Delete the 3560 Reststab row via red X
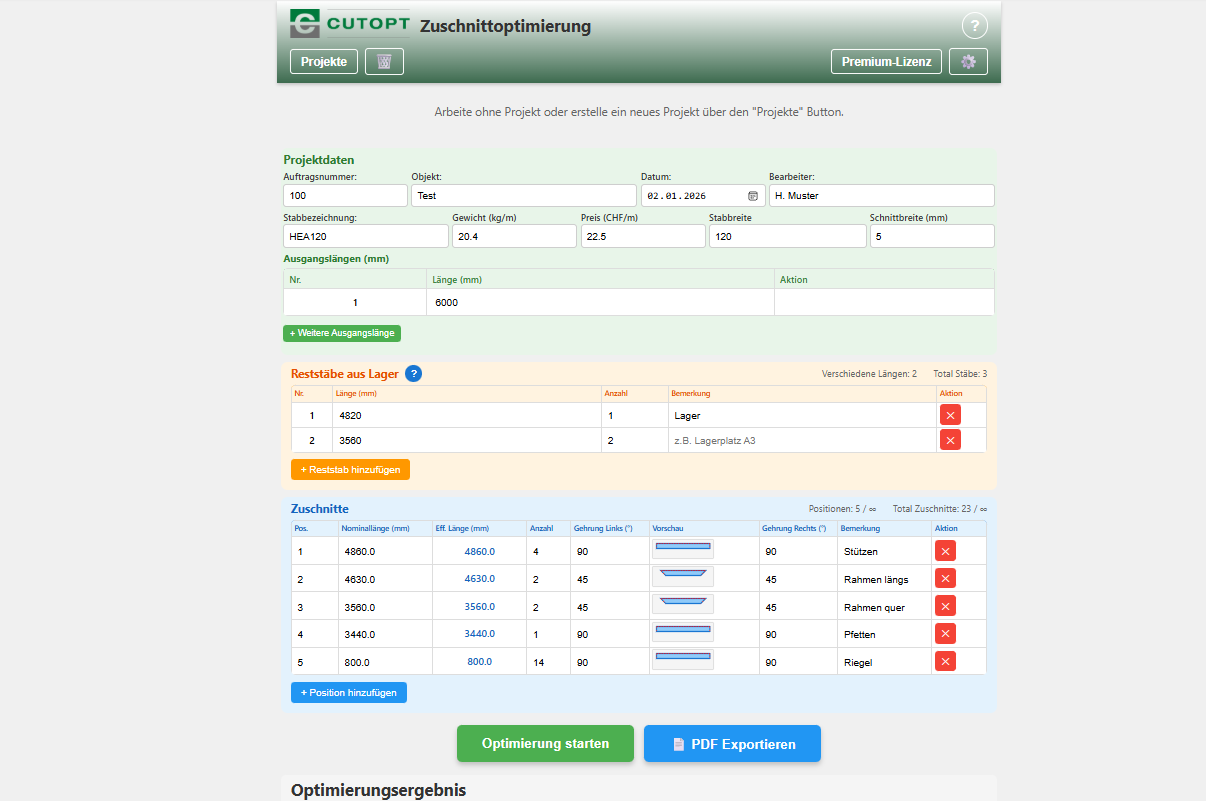1206x801 pixels. [950, 440]
